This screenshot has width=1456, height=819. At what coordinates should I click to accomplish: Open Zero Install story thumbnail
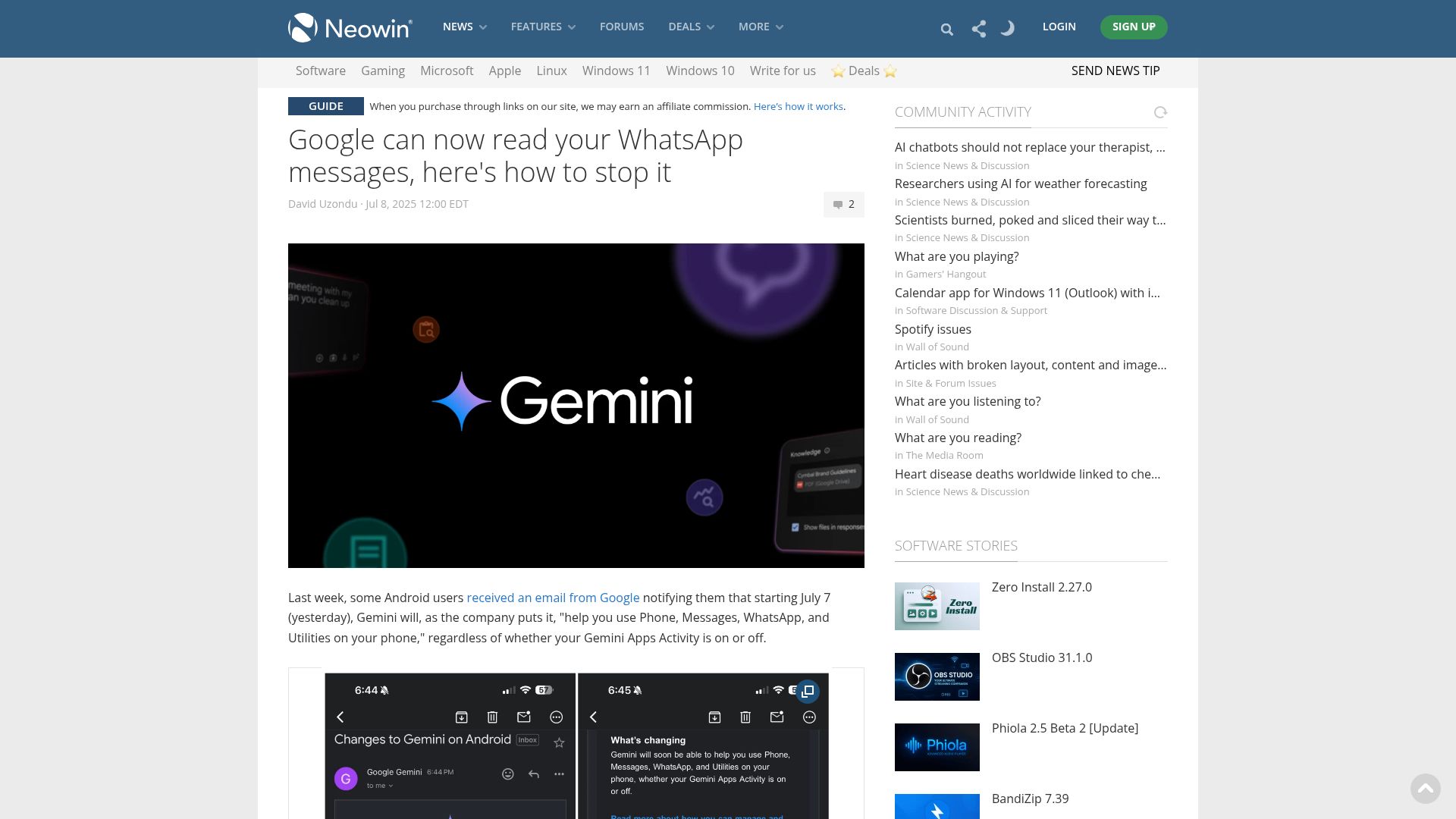(937, 606)
